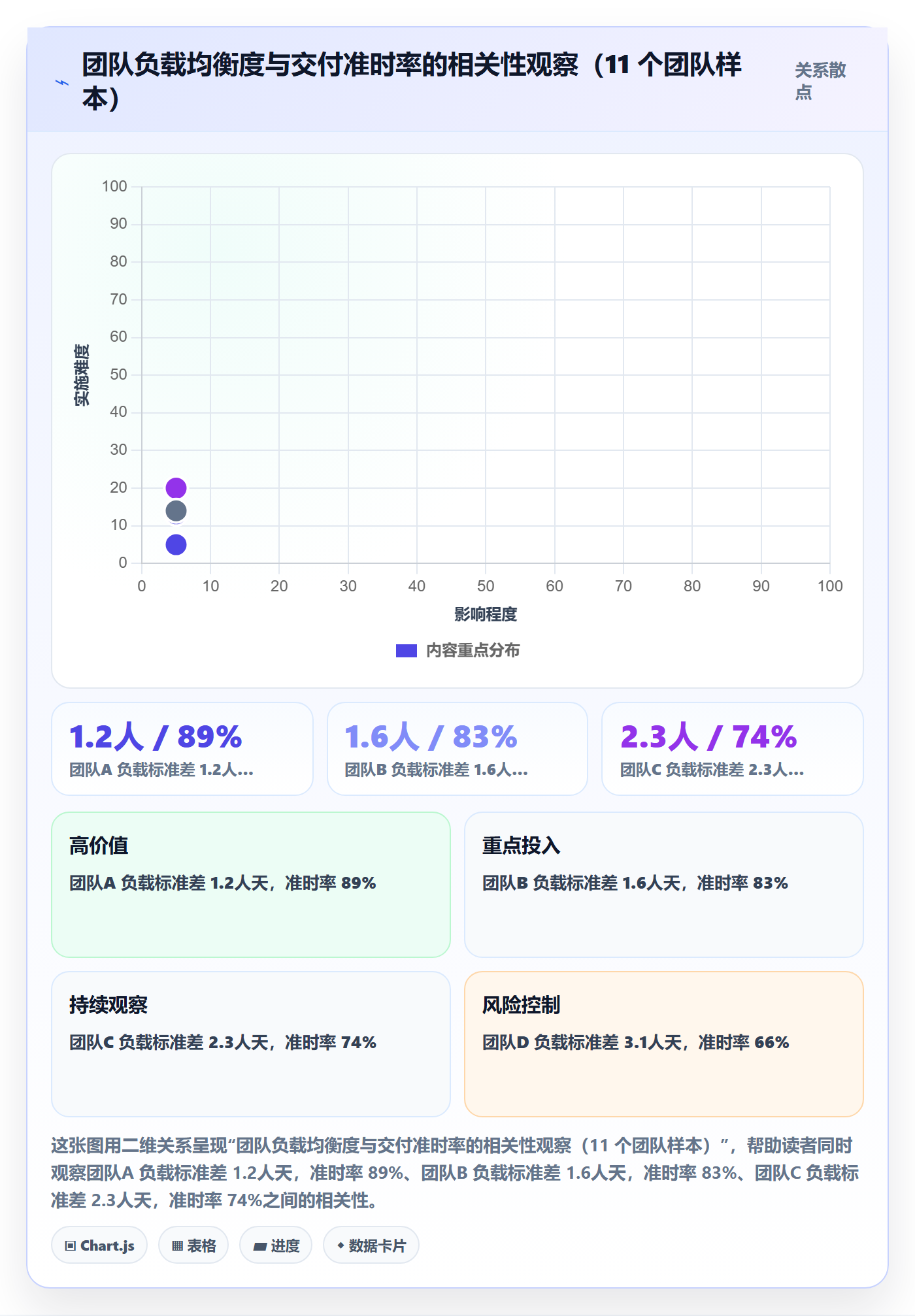Select the 进度 tag chip
Image resolution: width=915 pixels, height=1316 pixels.
pyautogui.click(x=276, y=1245)
